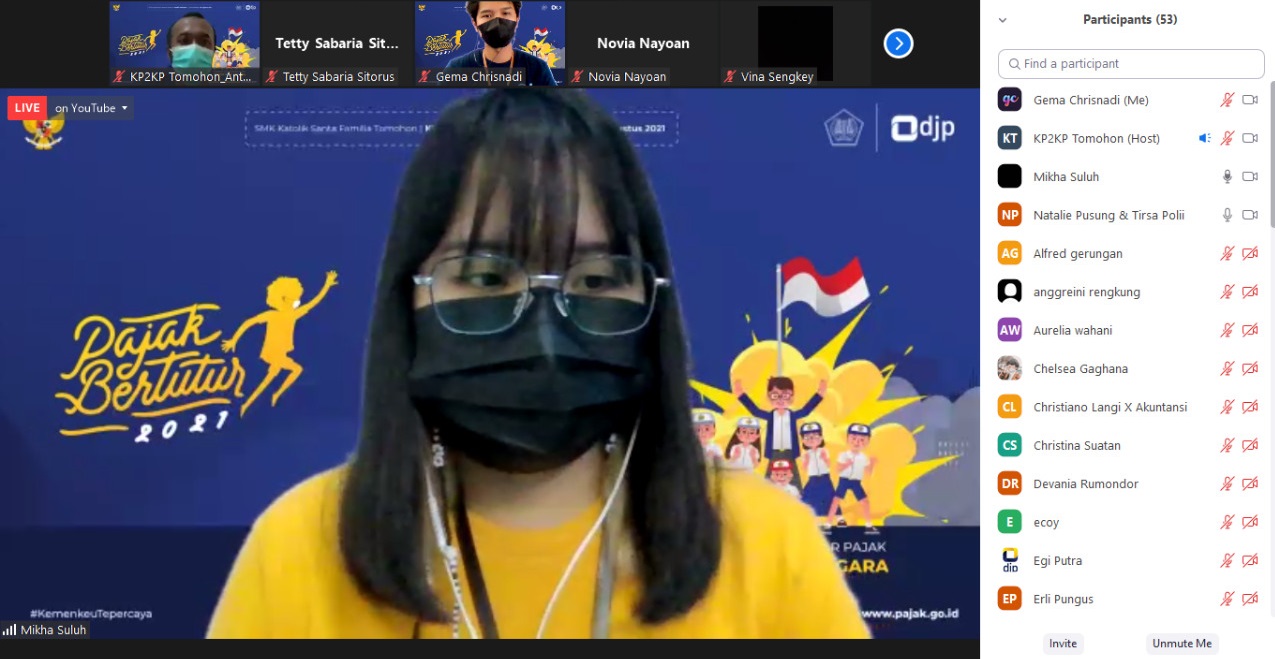Click the next-page arrow in the video strip
This screenshot has width=1275, height=659.
tap(898, 44)
